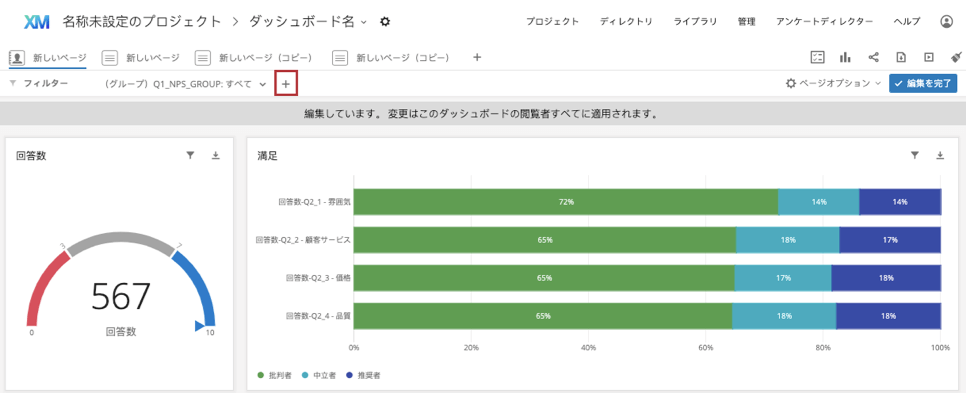966x393 pixels.
Task: Toggle the 中立者 legend item
Action: (x=318, y=375)
